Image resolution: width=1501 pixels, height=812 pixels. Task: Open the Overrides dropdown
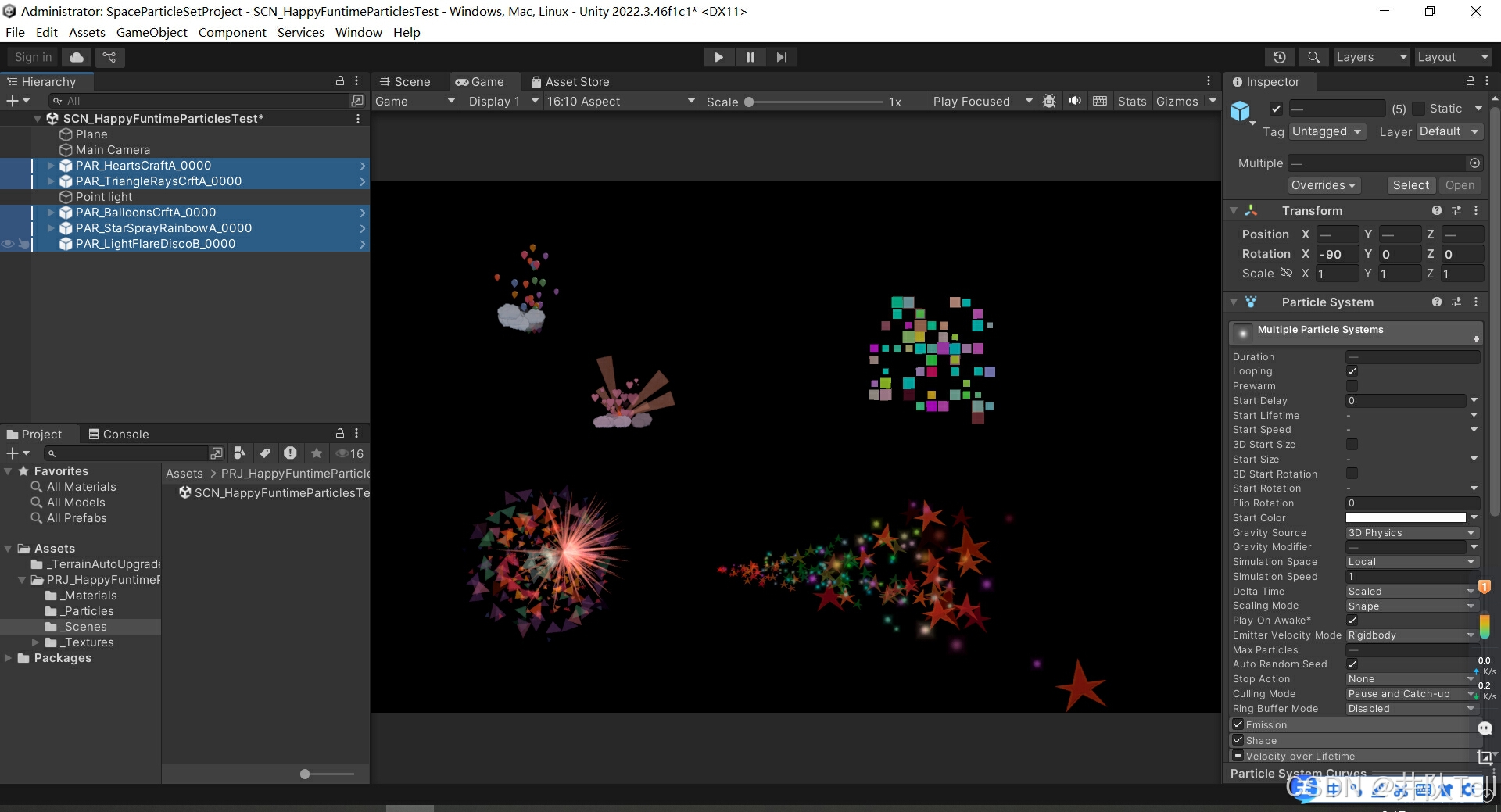tap(1324, 185)
